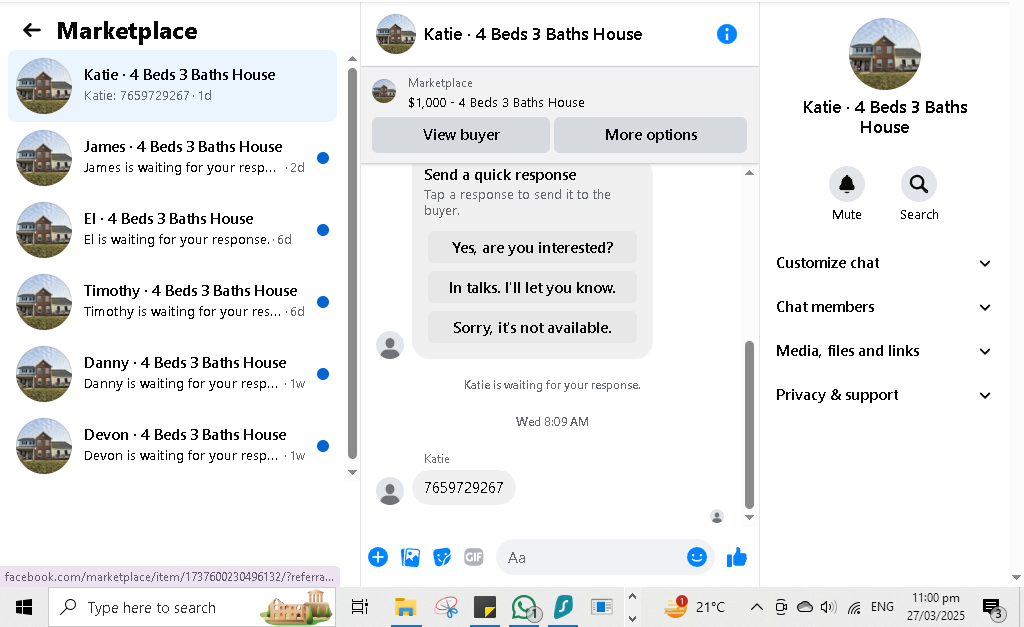Open the Timothy conversation in the list
Image resolution: width=1024 pixels, height=627 pixels.
pos(172,301)
